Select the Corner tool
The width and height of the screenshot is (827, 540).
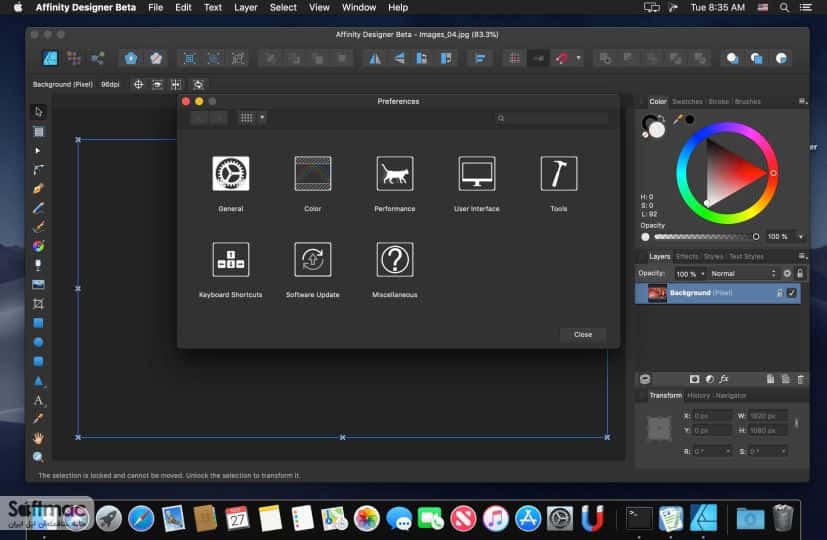(x=39, y=169)
